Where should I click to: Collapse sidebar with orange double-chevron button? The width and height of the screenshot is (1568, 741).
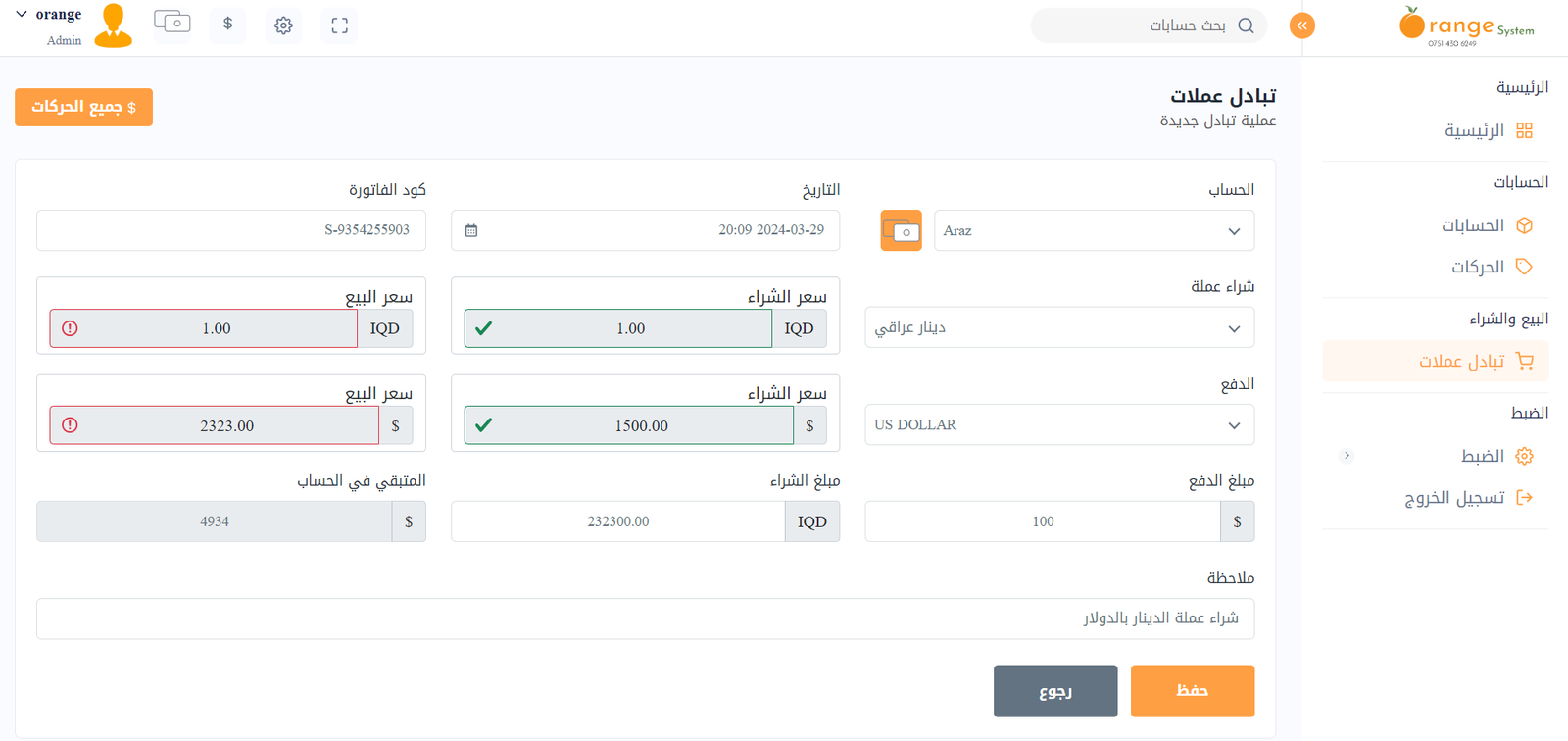1301,25
